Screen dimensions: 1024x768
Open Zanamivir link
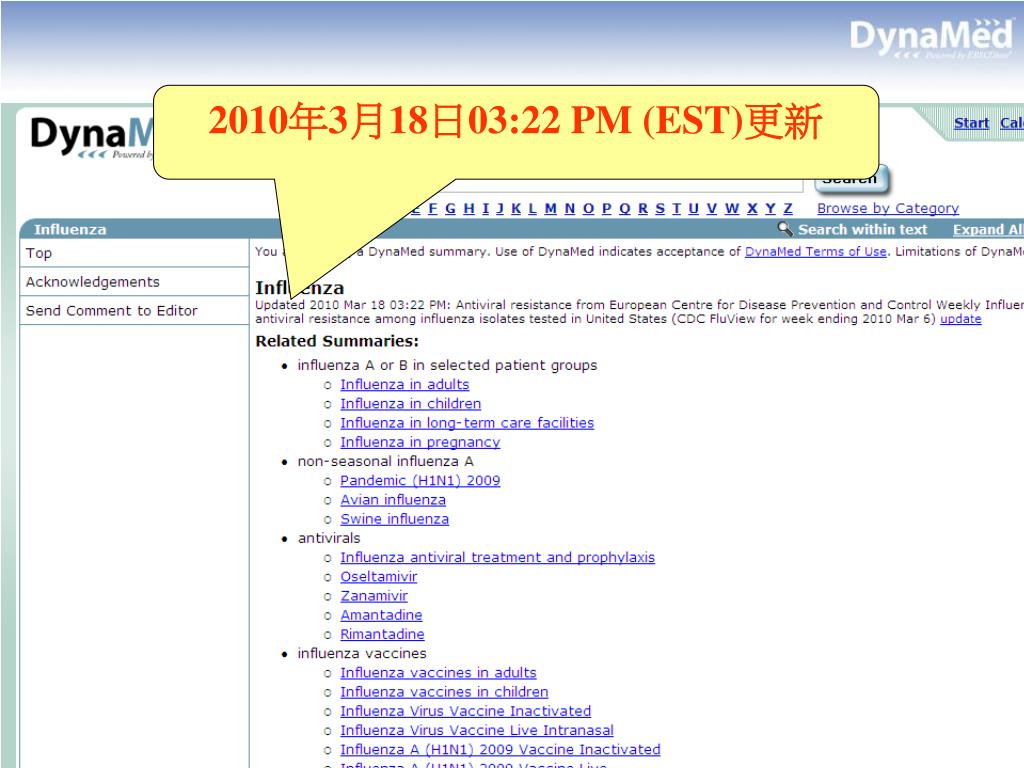374,596
